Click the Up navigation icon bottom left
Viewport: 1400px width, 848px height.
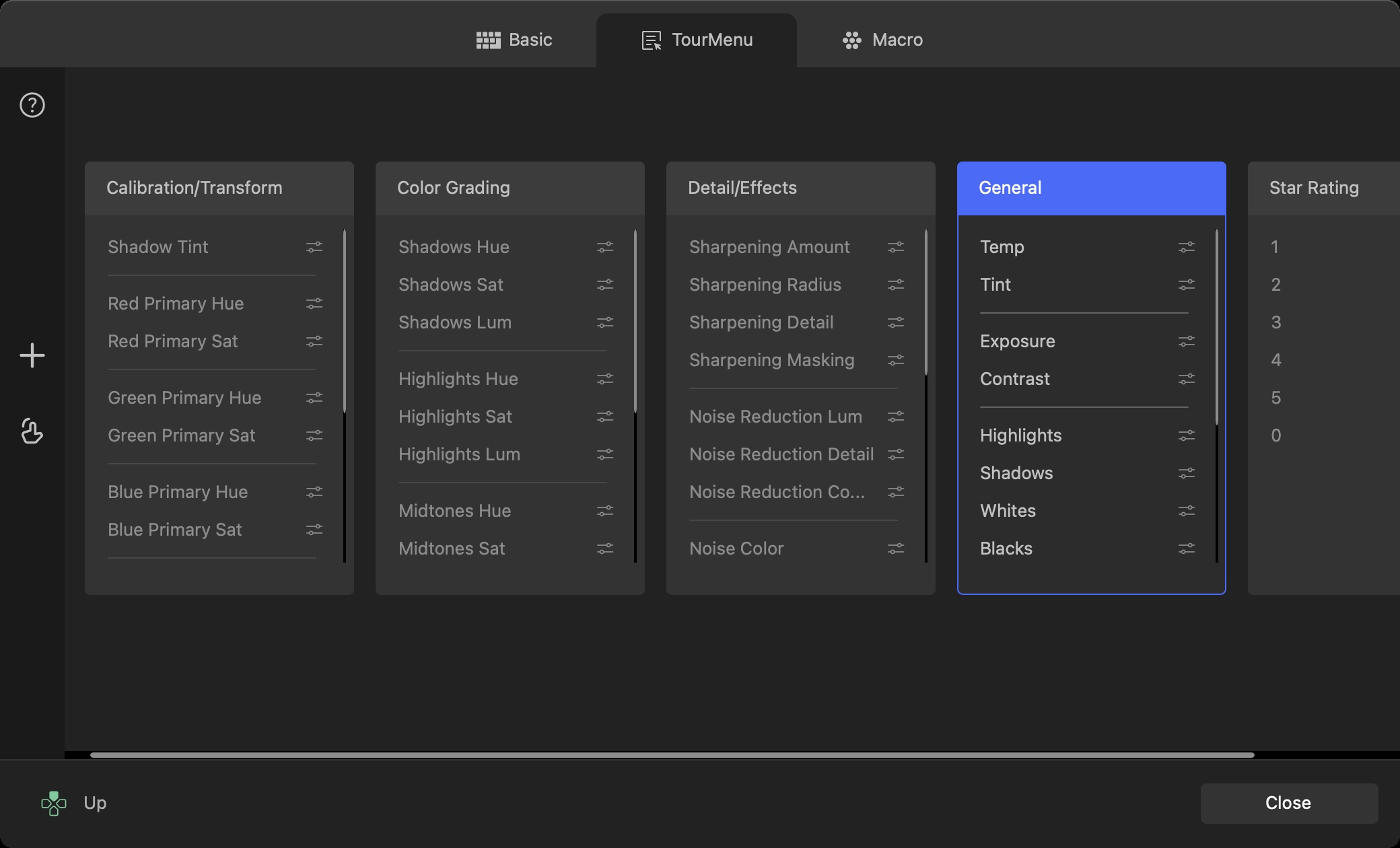(x=53, y=803)
